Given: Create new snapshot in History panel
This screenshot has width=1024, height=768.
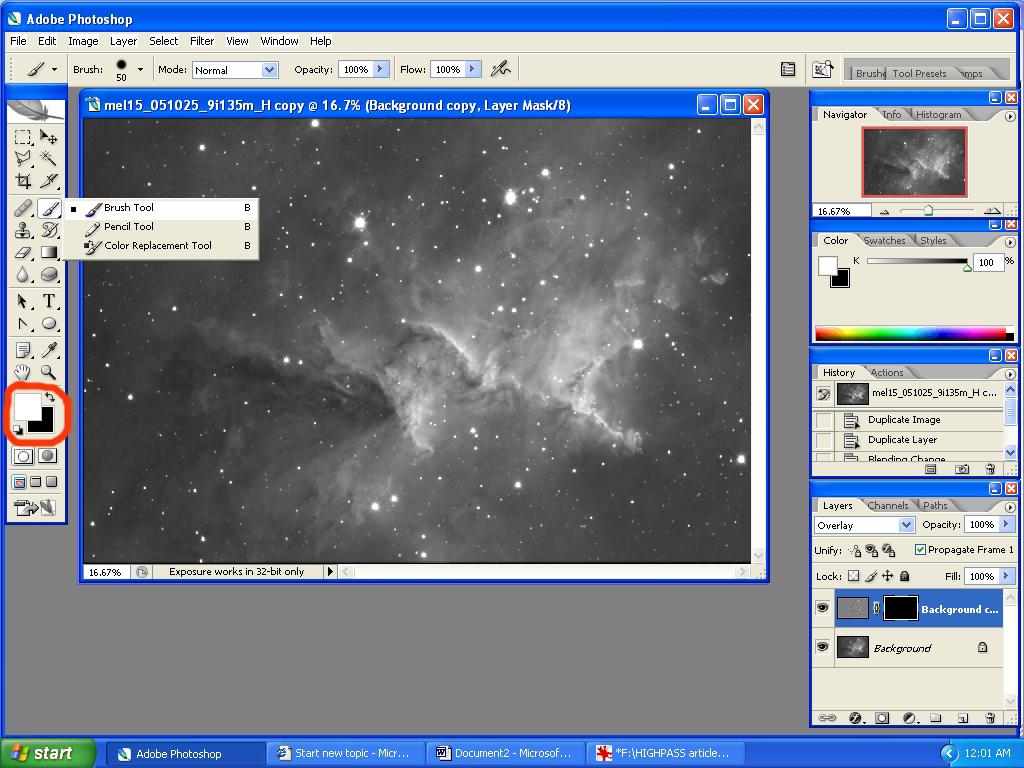Looking at the screenshot, I should [962, 469].
